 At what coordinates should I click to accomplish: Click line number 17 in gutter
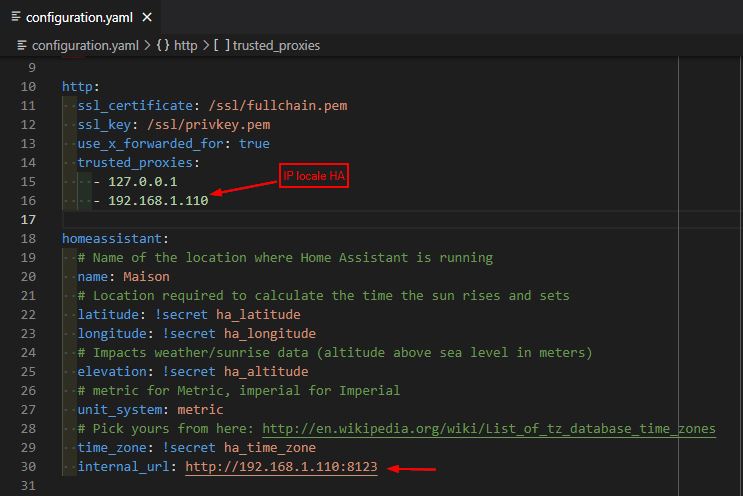click(x=28, y=220)
